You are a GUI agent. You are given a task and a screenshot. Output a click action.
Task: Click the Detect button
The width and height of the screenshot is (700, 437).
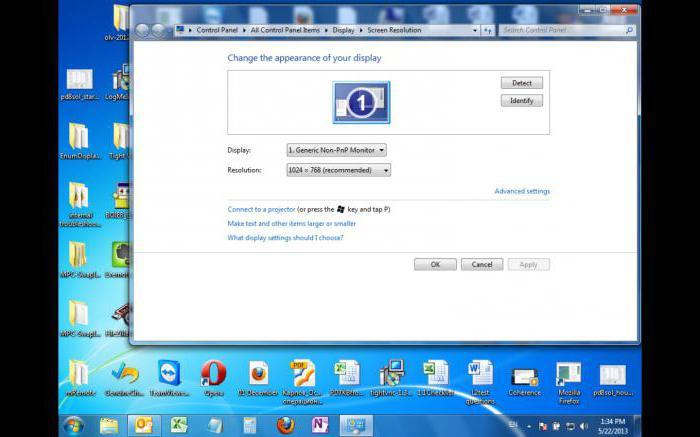pos(521,83)
